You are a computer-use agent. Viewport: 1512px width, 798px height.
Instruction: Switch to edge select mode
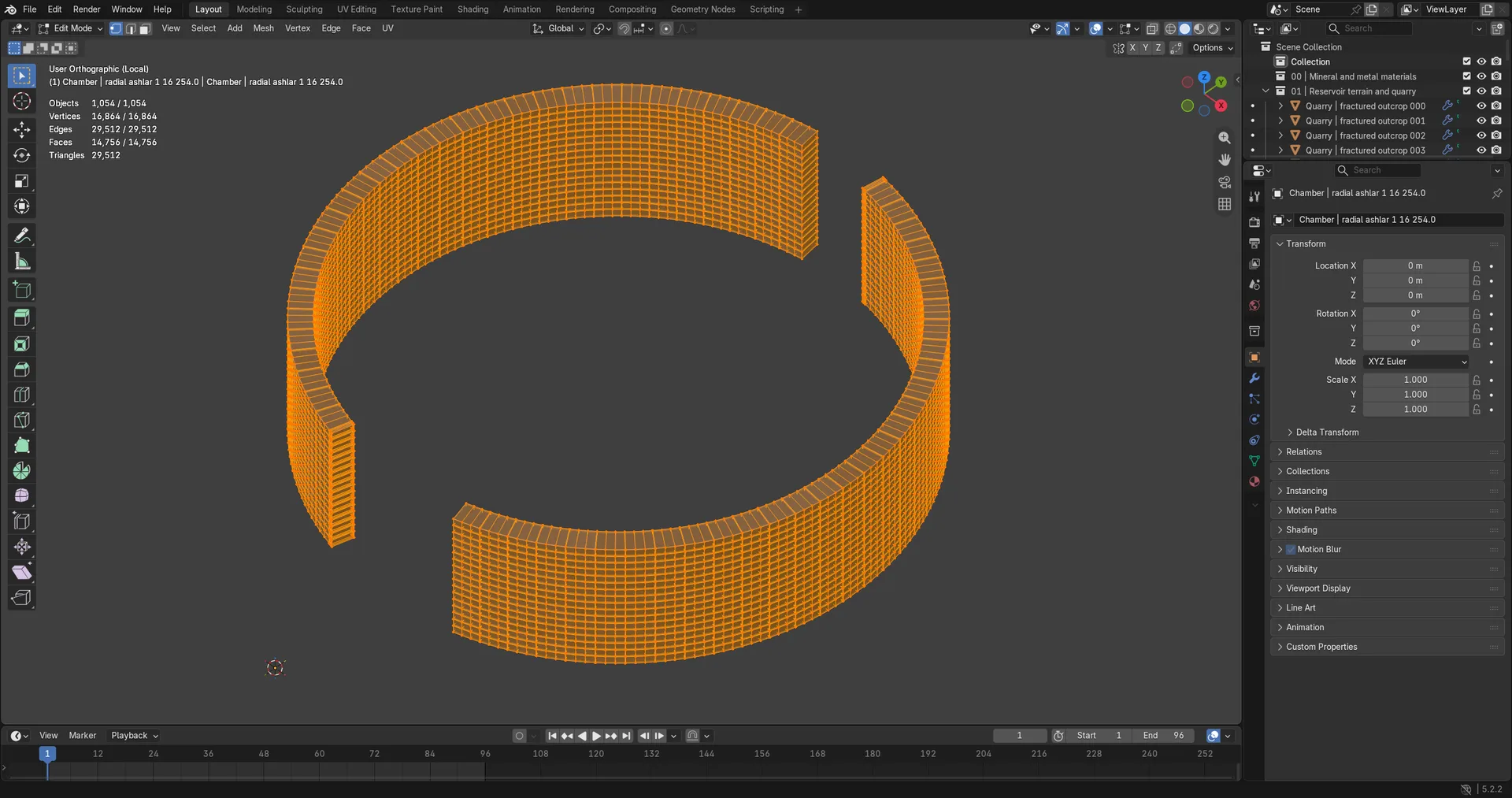[131, 28]
